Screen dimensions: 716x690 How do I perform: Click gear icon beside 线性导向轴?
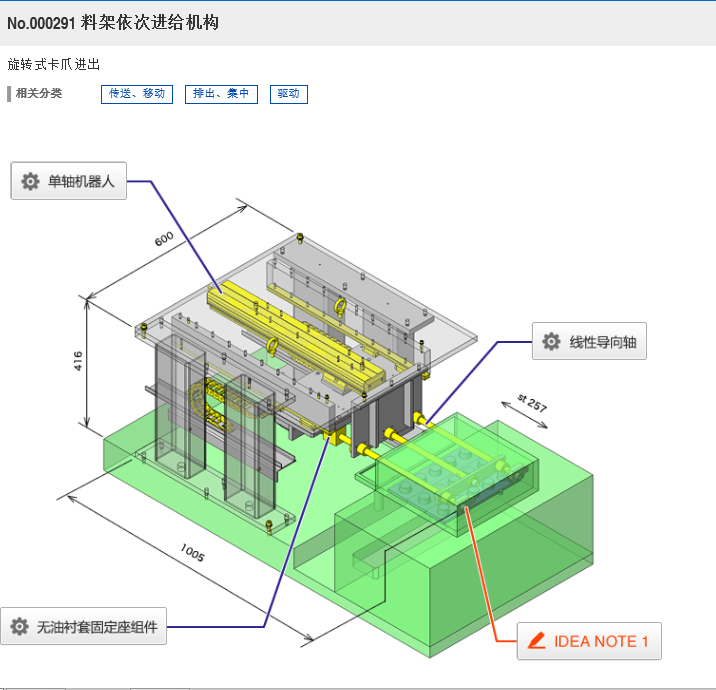(x=551, y=342)
